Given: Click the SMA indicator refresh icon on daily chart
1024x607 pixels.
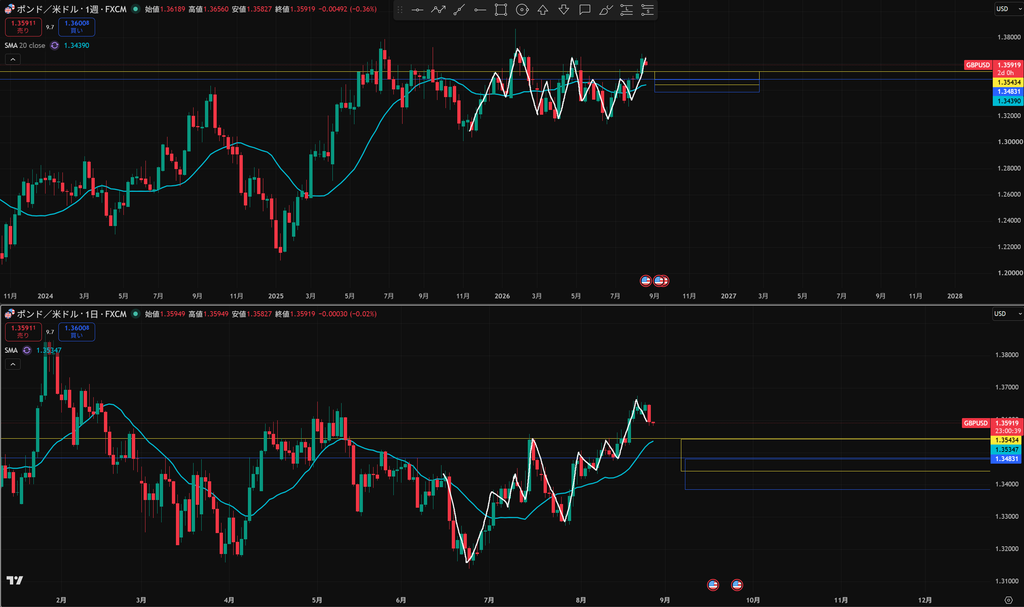Looking at the screenshot, I should point(27,350).
